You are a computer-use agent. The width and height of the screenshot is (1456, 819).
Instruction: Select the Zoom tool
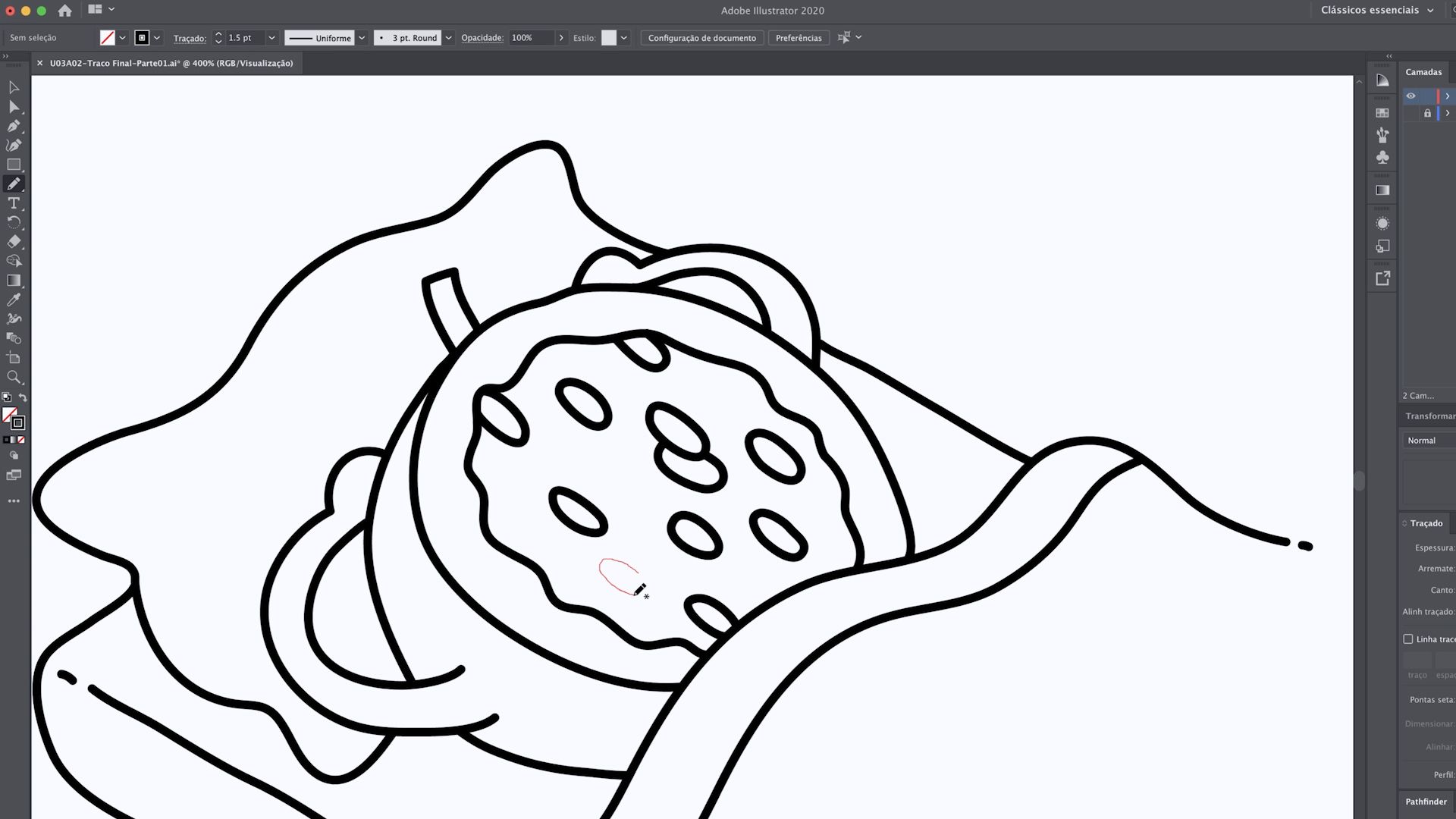click(14, 377)
